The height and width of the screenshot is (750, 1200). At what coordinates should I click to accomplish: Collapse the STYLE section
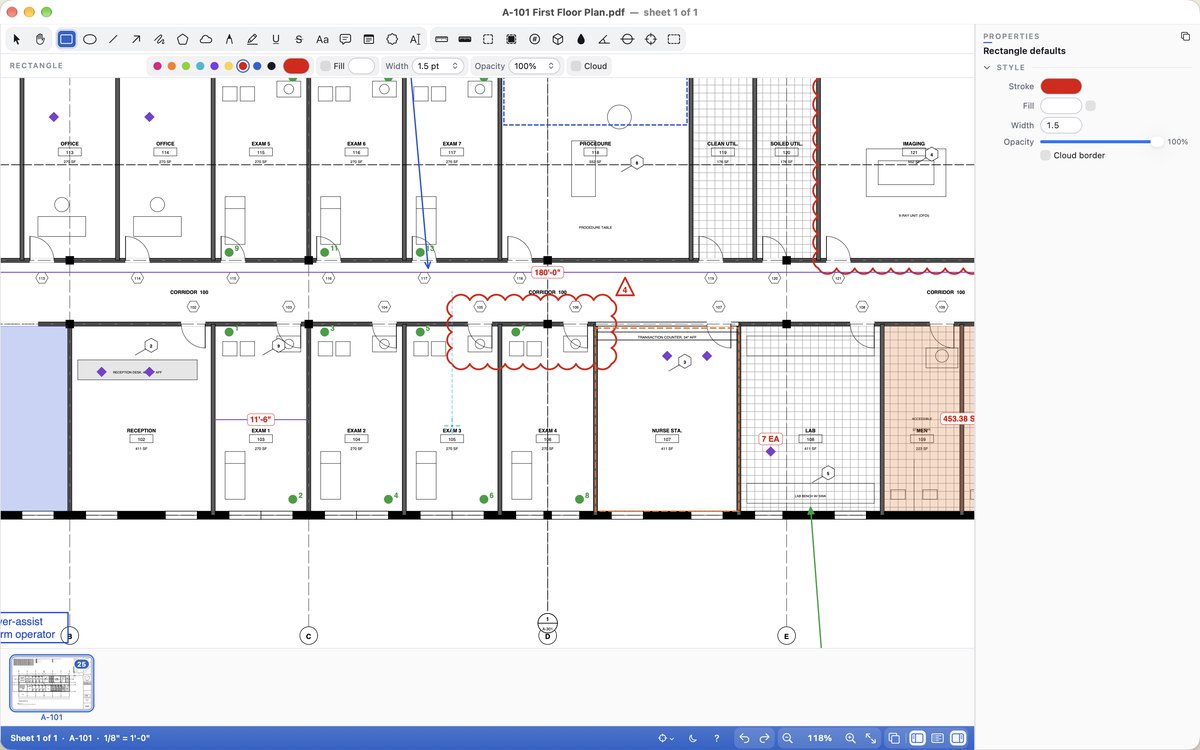(989, 68)
